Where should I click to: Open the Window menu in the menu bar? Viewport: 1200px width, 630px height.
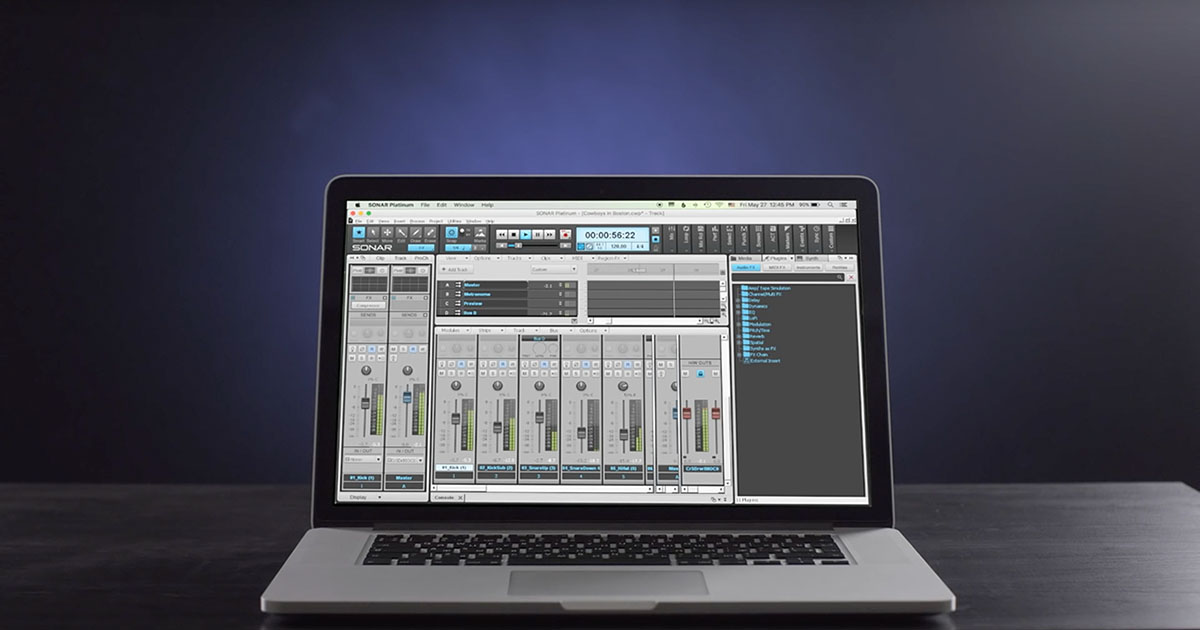tap(465, 203)
